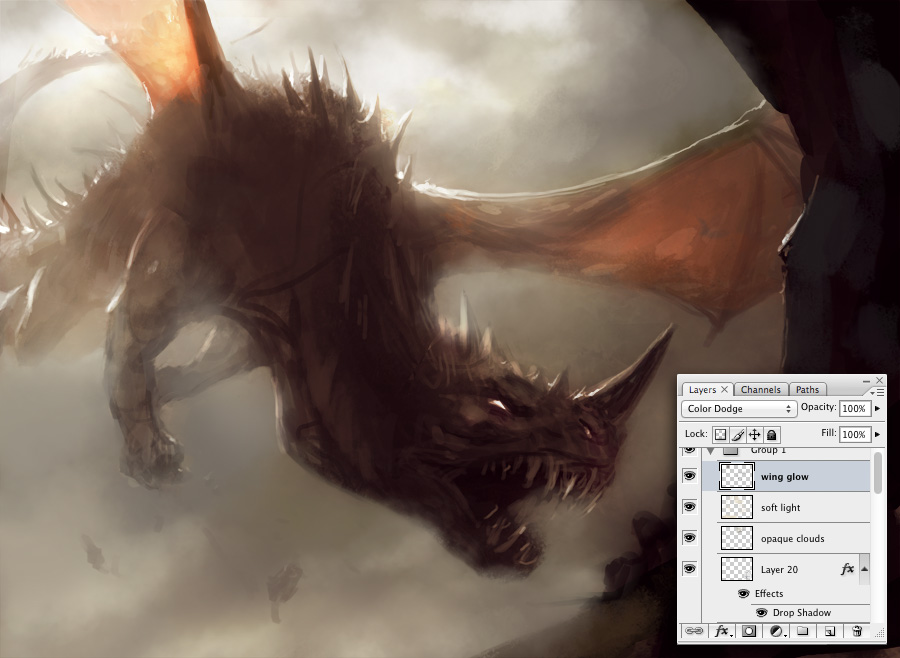Select the Layer 20 thumbnail
The image size is (900, 658).
[737, 569]
